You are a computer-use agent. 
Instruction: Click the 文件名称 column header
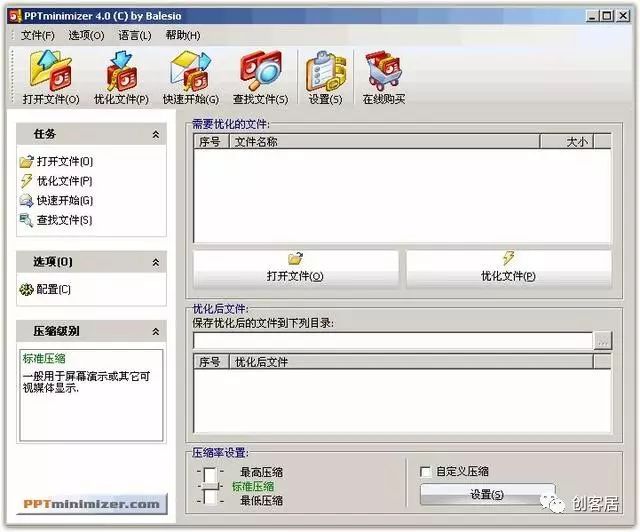(x=385, y=142)
